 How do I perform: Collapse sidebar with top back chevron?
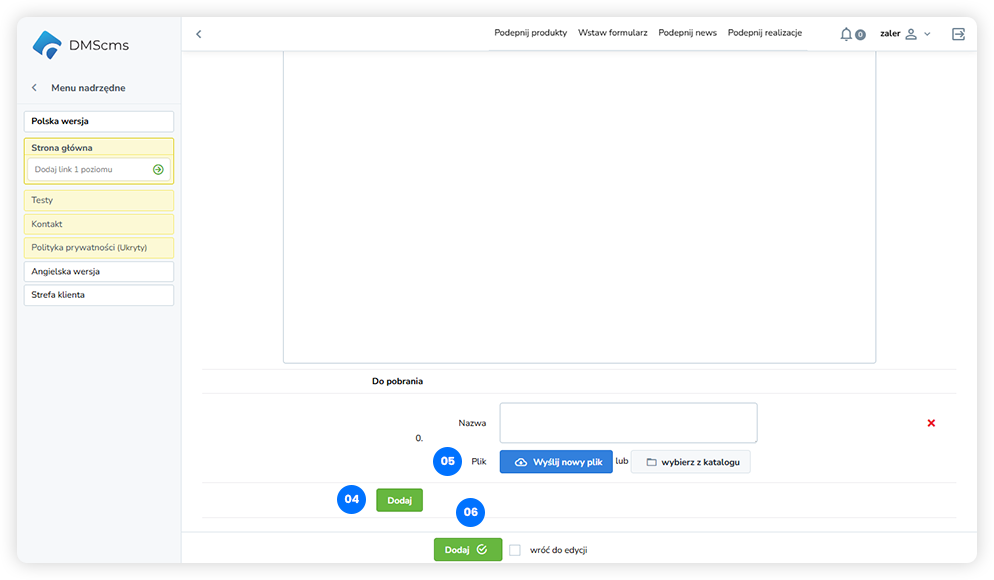pyautogui.click(x=198, y=34)
